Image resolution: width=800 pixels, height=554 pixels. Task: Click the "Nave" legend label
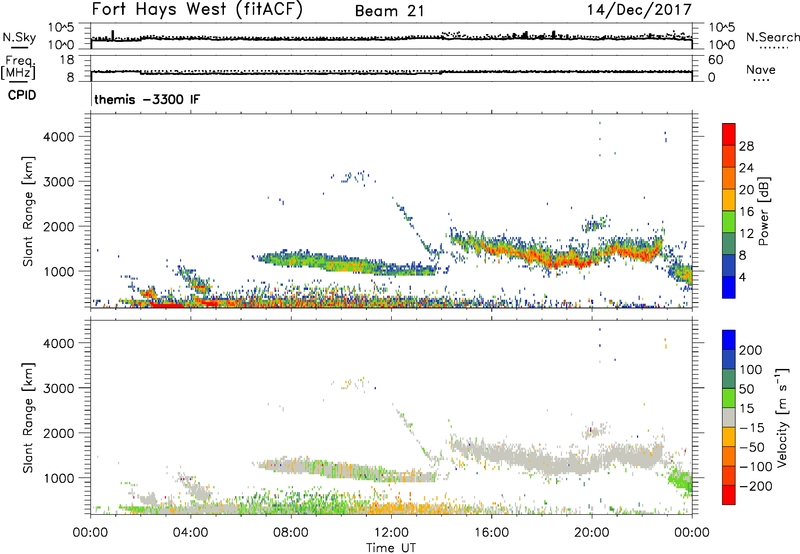(x=761, y=69)
